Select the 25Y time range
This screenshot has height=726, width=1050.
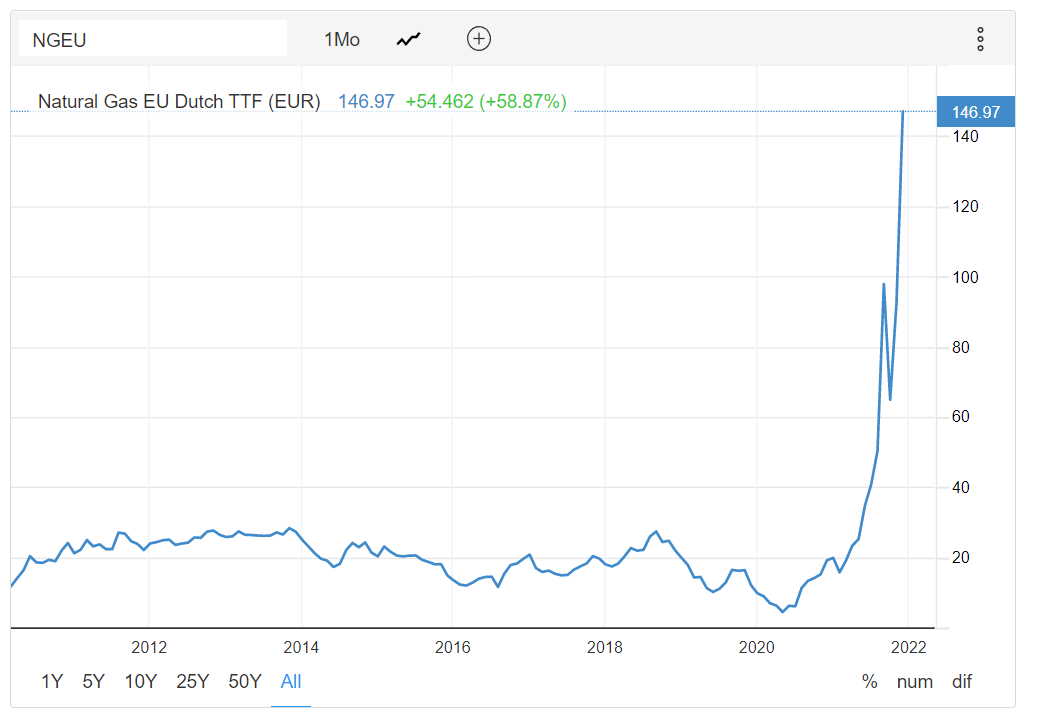click(x=193, y=682)
